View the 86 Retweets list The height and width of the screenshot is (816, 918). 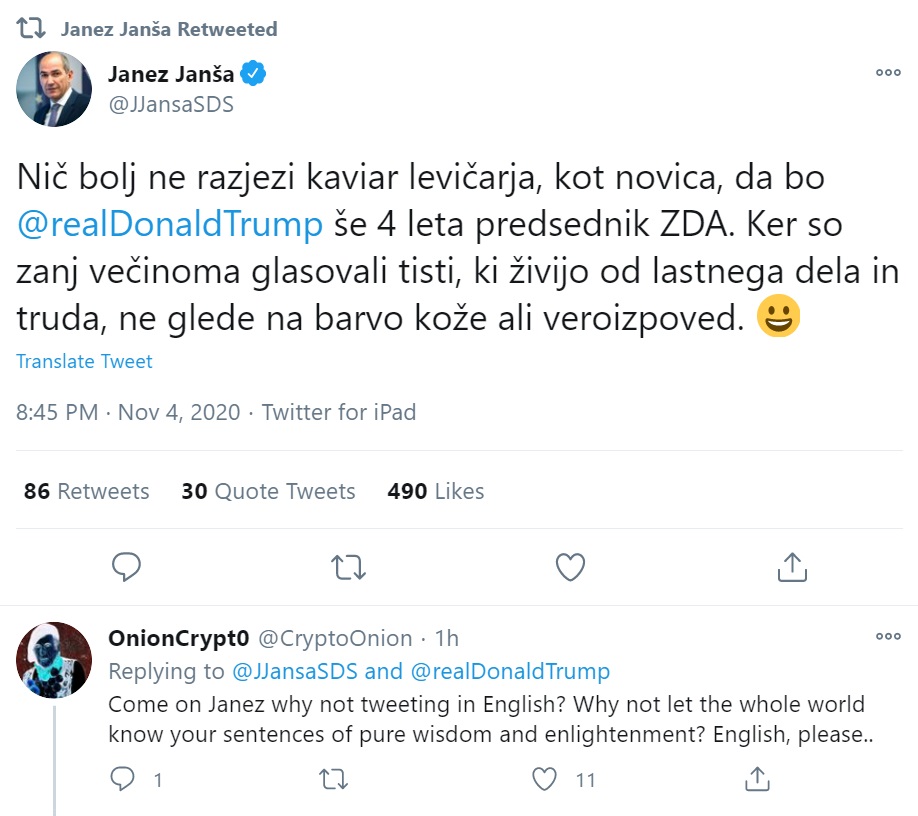click(x=87, y=491)
